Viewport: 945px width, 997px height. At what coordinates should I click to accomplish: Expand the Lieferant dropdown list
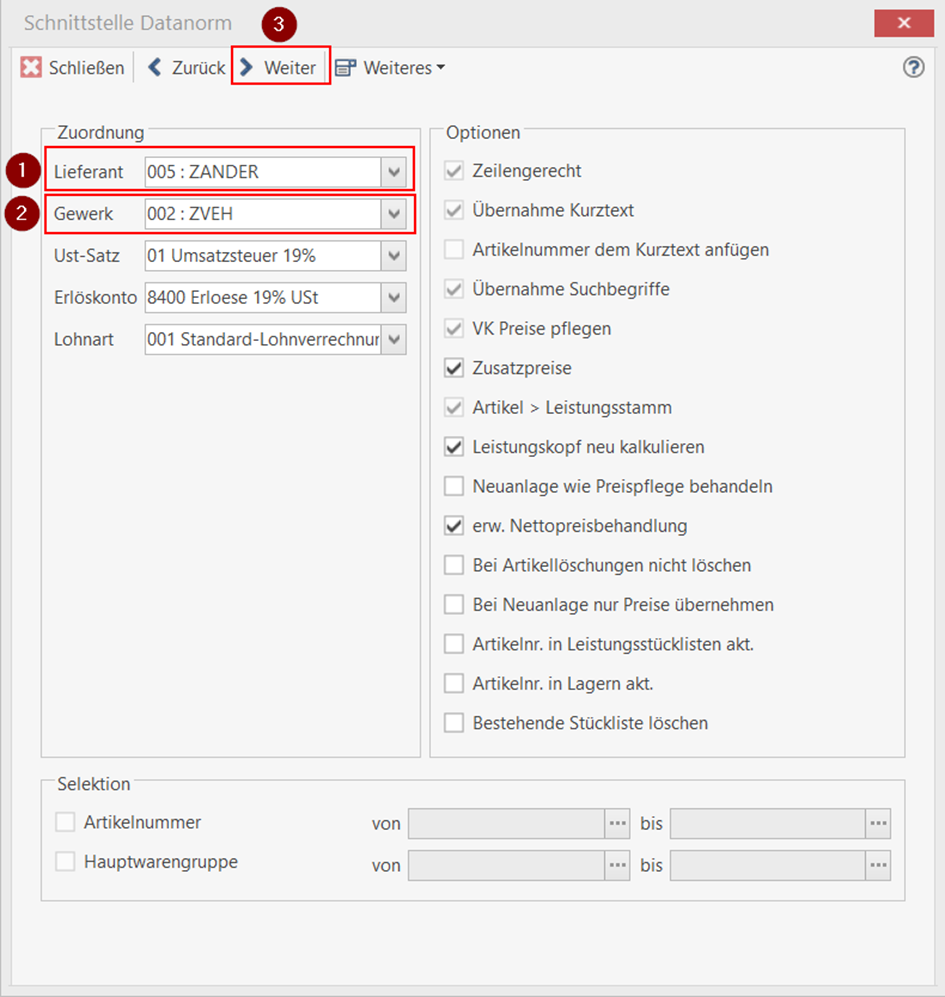(x=393, y=172)
